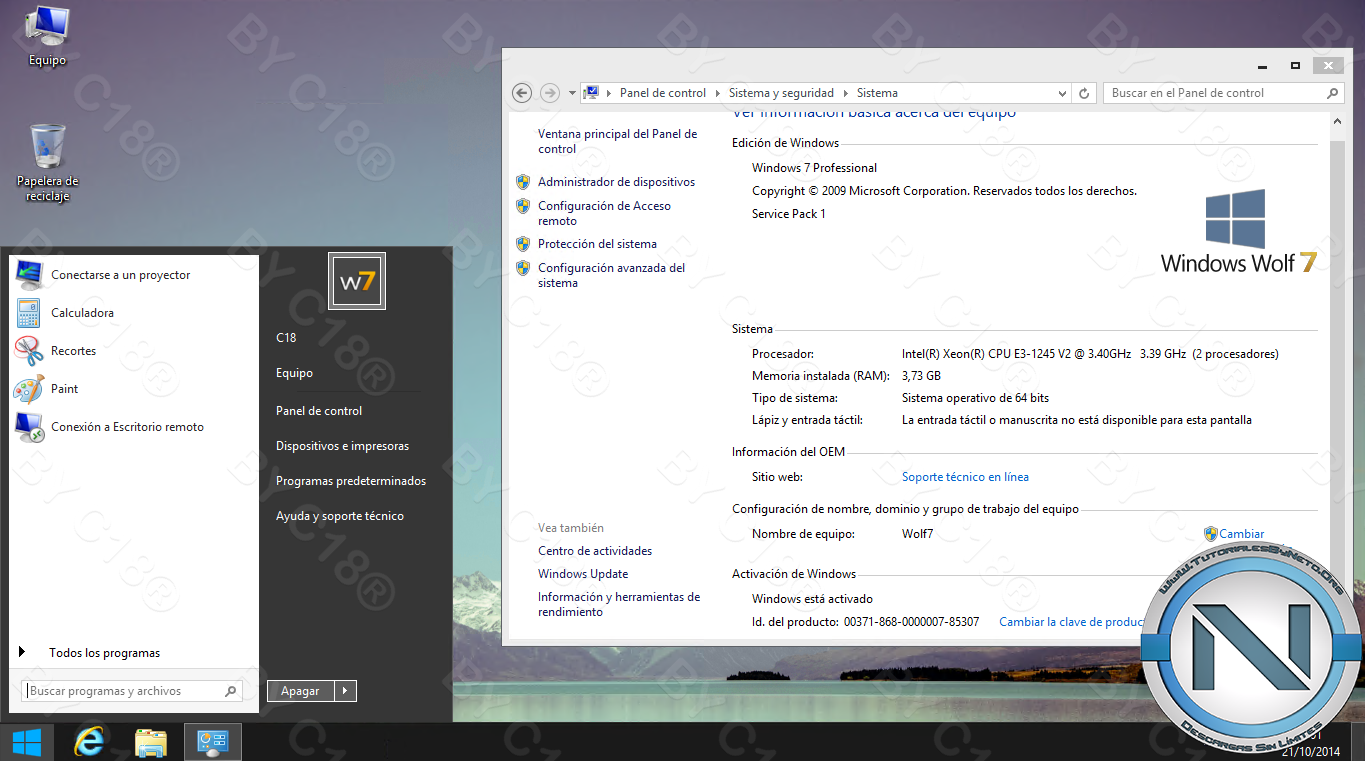The image size is (1365, 761).
Task: Click Cambiar la clave de producto
Action: (x=1072, y=622)
